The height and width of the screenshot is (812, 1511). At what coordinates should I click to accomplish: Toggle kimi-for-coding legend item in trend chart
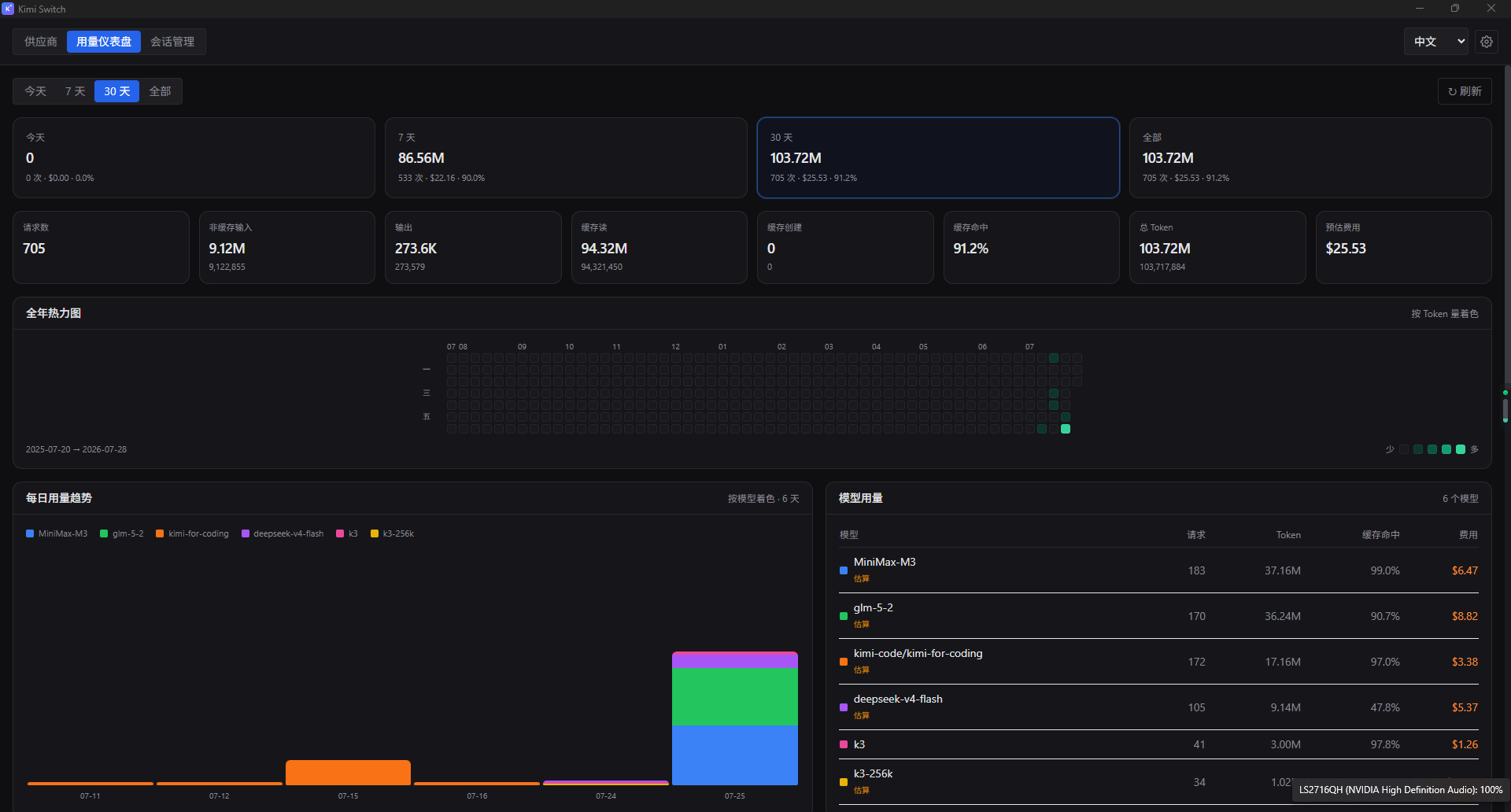click(192, 533)
